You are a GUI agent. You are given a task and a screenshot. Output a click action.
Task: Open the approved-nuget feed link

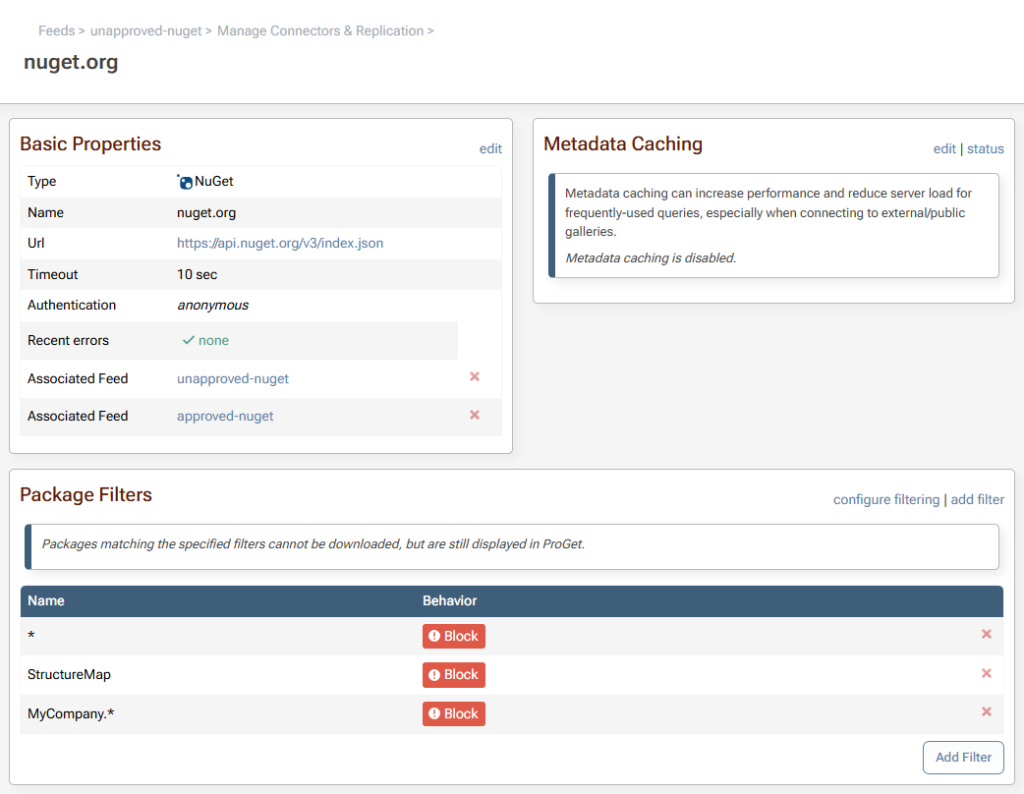pos(225,416)
